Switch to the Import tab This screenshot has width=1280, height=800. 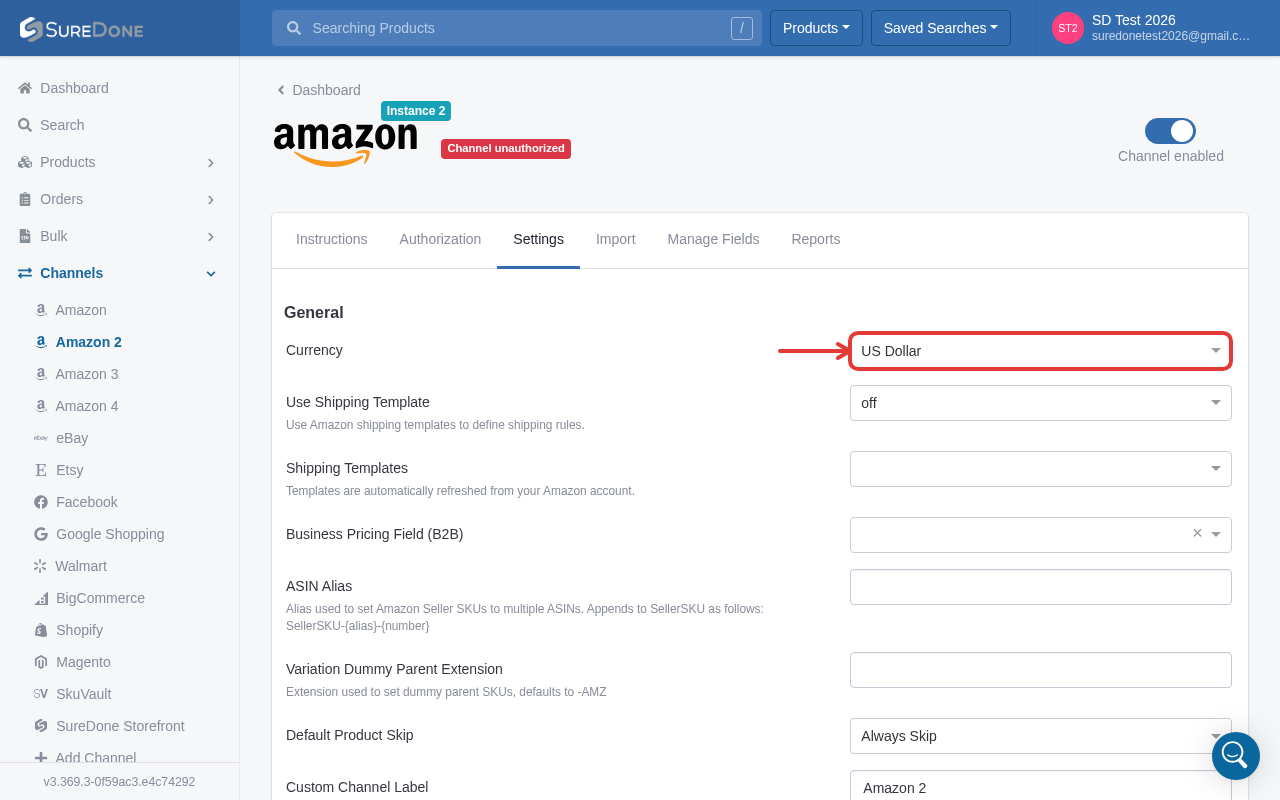pos(616,239)
